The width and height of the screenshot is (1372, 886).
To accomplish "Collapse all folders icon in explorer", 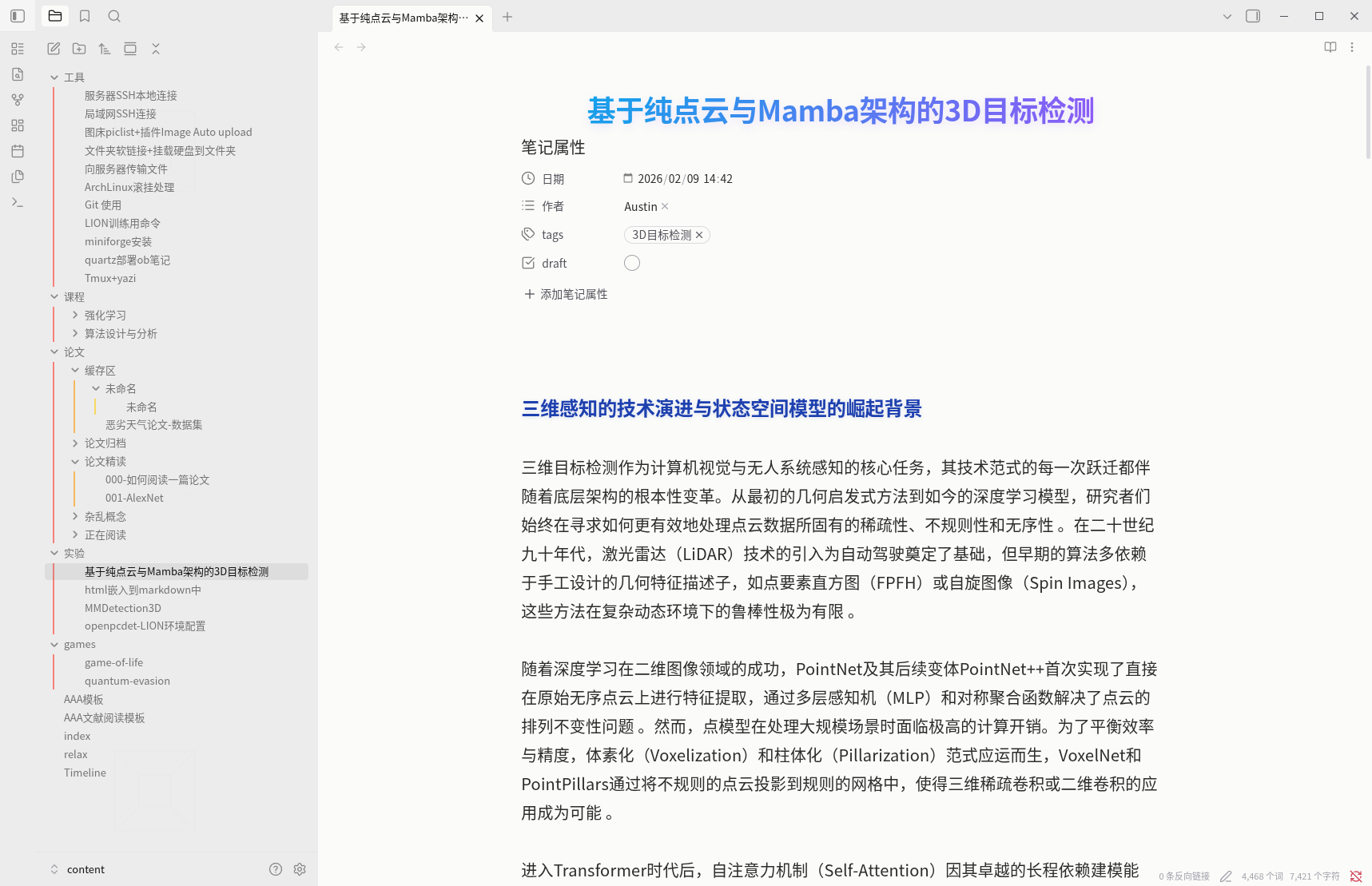I will 156,49.
